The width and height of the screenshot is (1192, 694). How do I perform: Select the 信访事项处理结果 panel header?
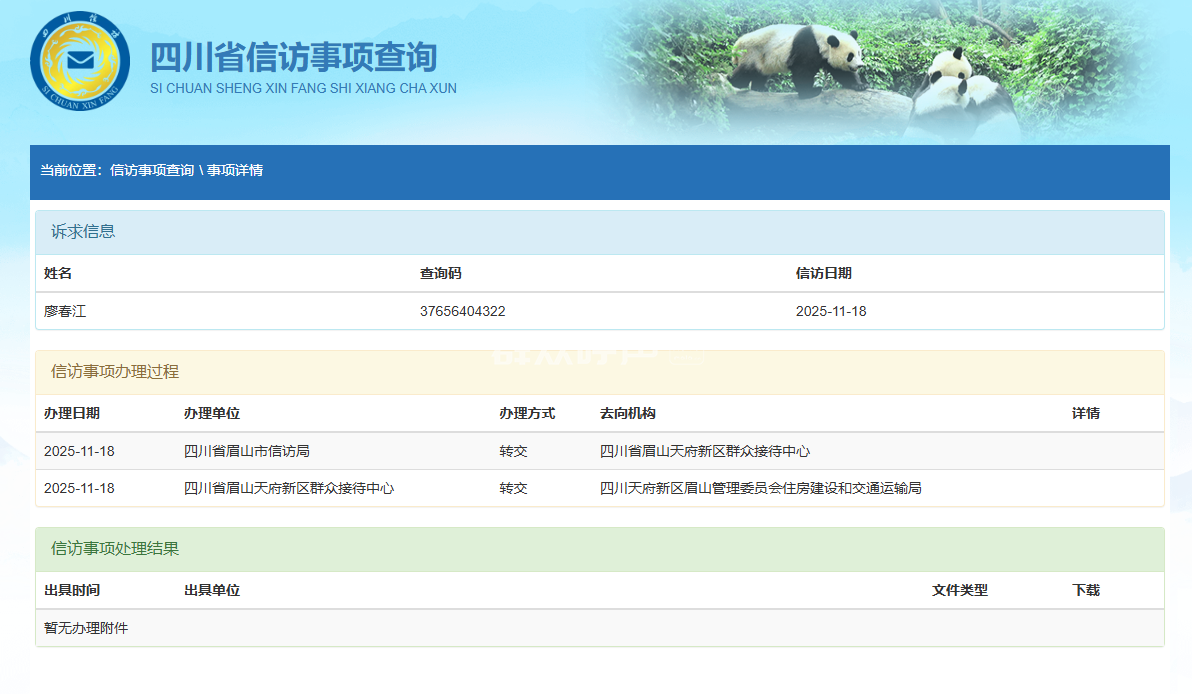(x=115, y=549)
